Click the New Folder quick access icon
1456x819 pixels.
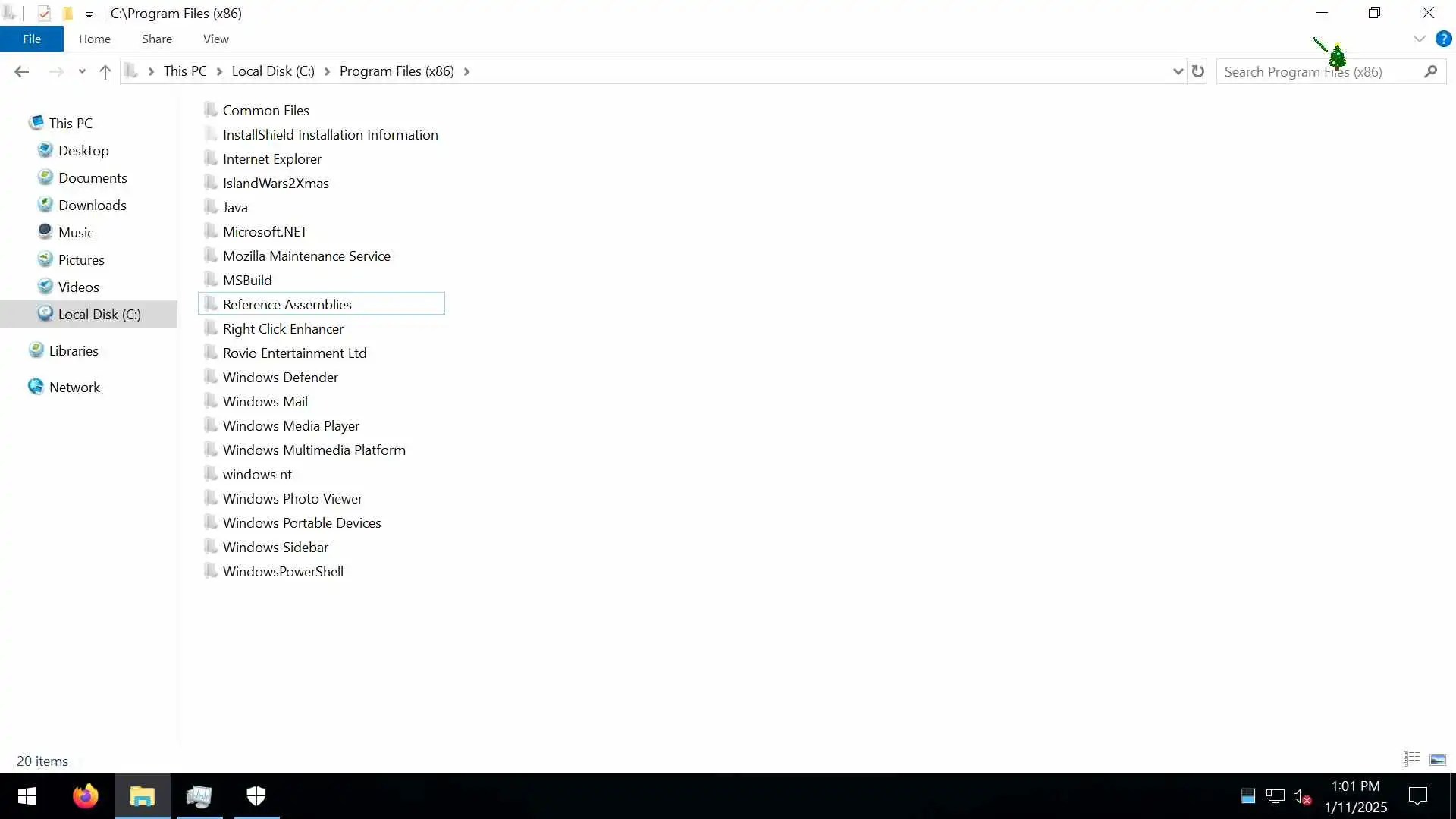(x=67, y=14)
